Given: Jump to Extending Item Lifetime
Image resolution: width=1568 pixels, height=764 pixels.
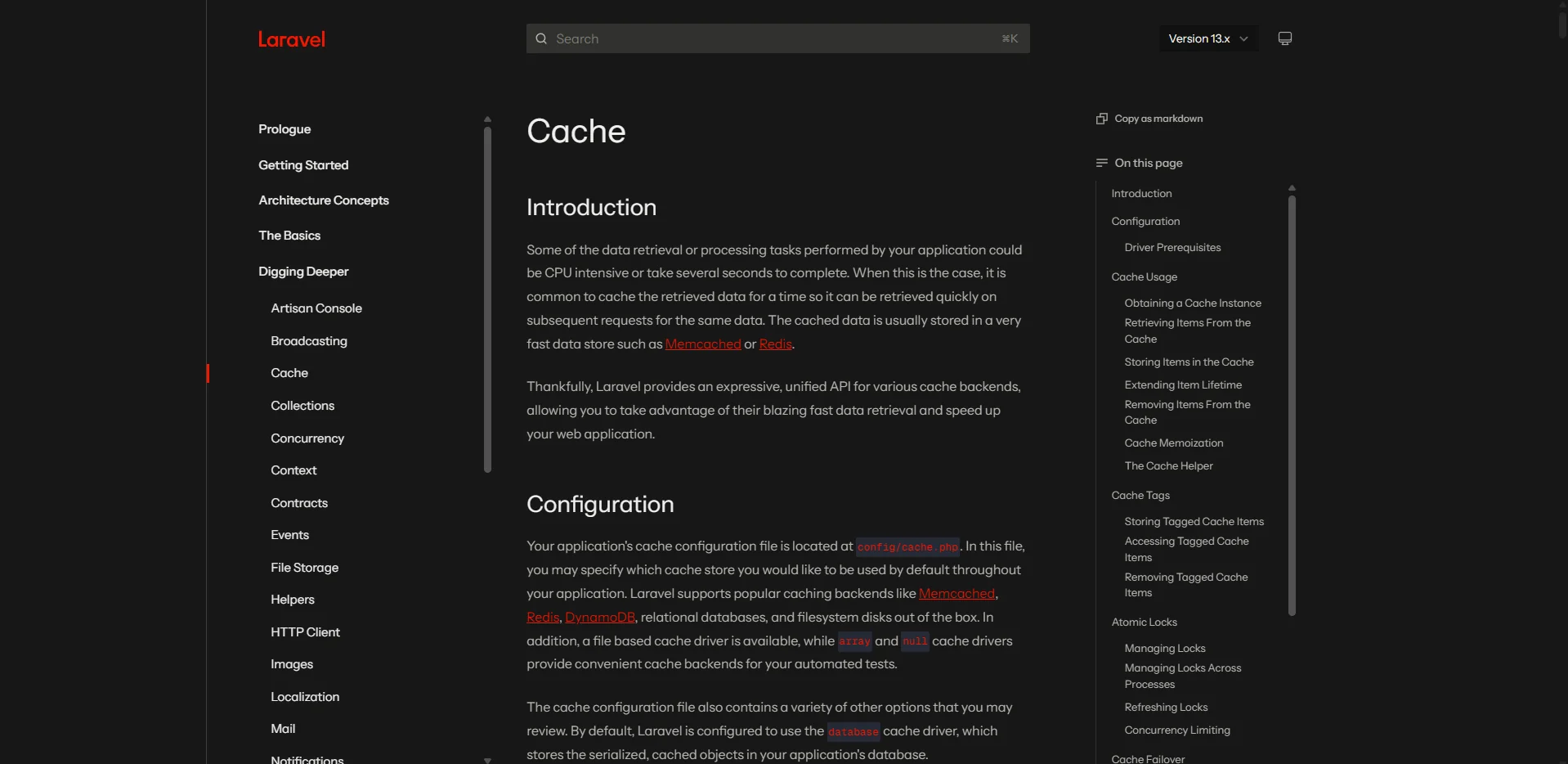Looking at the screenshot, I should (1183, 385).
